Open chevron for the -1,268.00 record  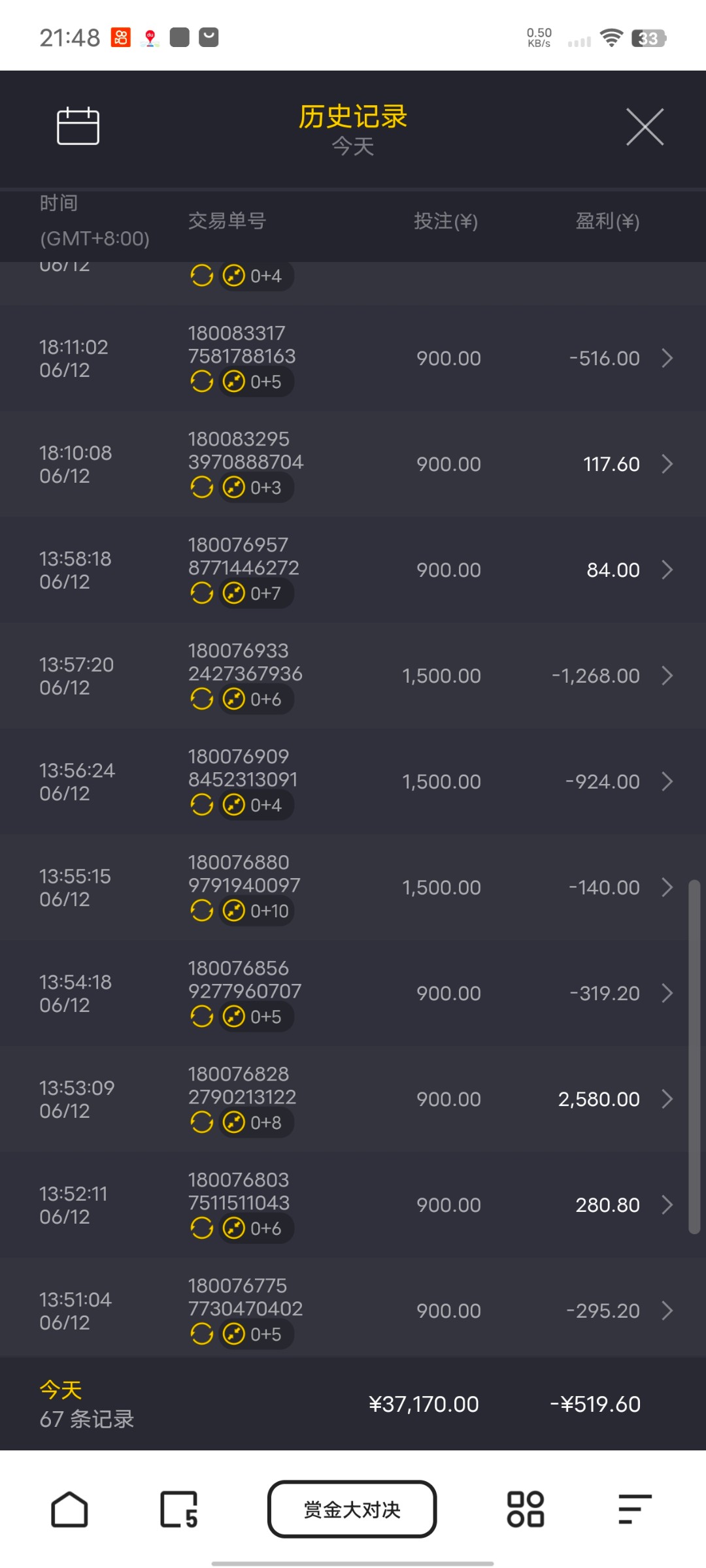667,676
